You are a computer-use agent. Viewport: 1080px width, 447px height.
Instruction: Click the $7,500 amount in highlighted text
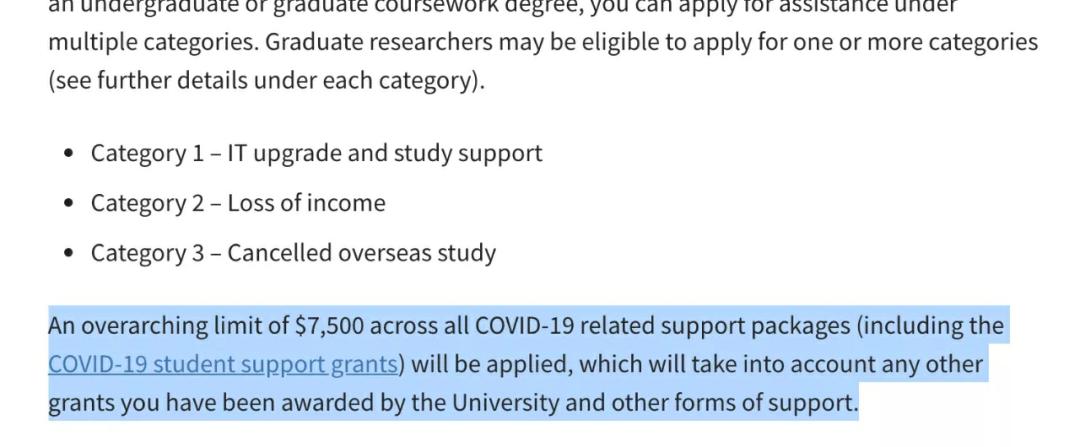tap(331, 326)
